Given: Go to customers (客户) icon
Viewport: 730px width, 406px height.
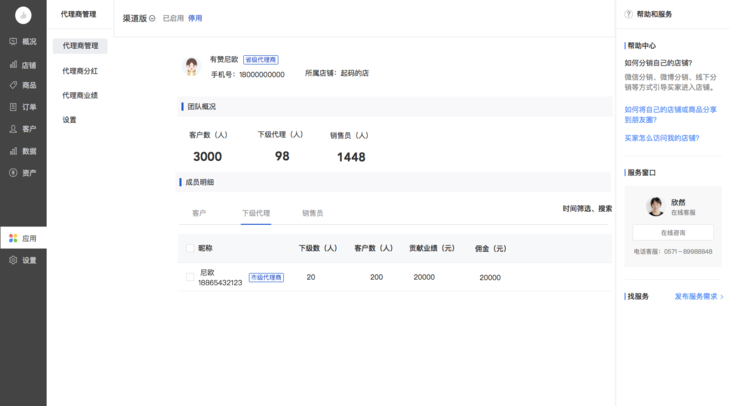Looking at the screenshot, I should pyautogui.click(x=13, y=129).
